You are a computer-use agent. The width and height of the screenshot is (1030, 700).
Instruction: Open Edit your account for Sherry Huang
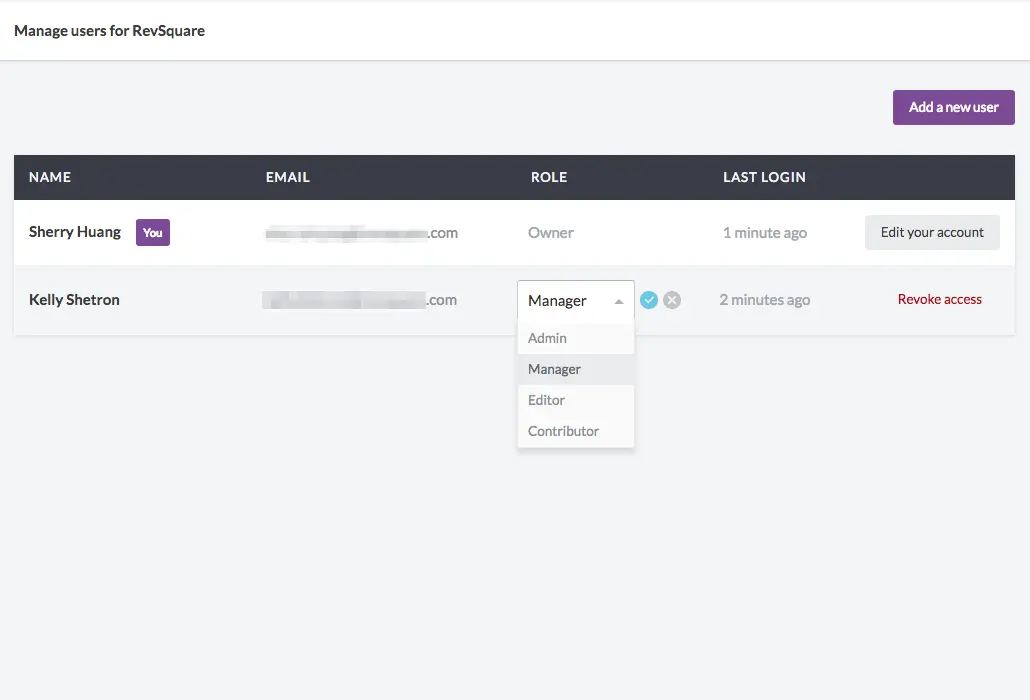point(932,232)
